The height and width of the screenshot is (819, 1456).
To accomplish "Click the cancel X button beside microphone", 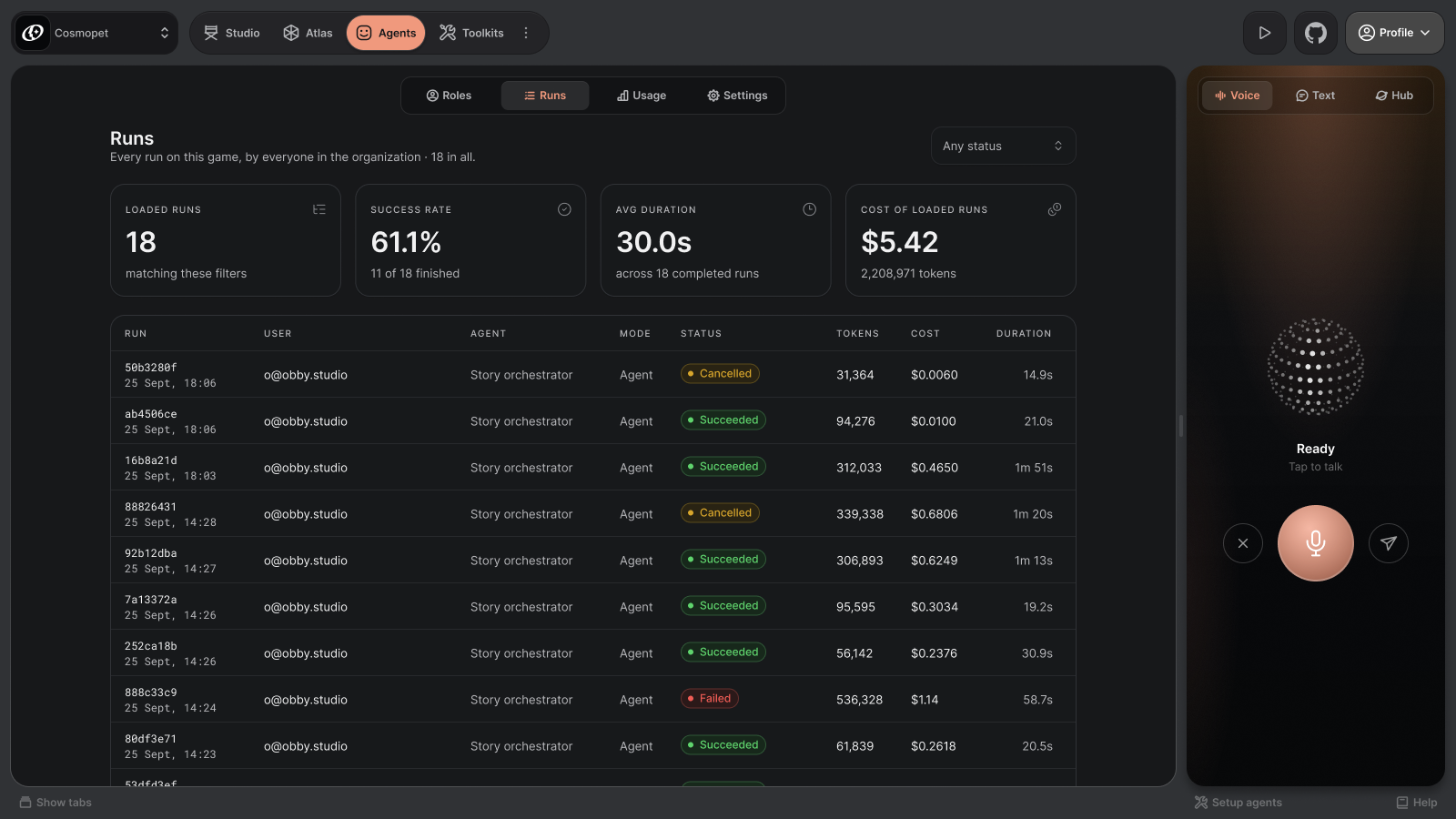I will coord(1243,543).
